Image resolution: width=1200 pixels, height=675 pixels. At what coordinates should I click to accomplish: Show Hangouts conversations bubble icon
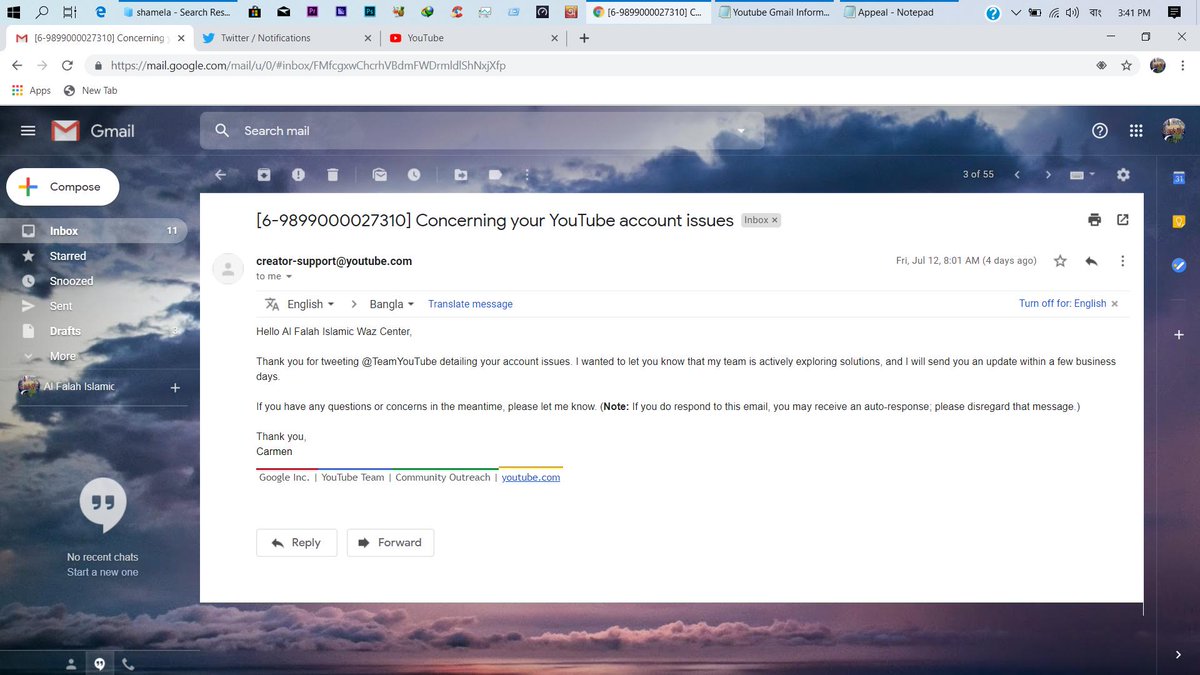[99, 663]
